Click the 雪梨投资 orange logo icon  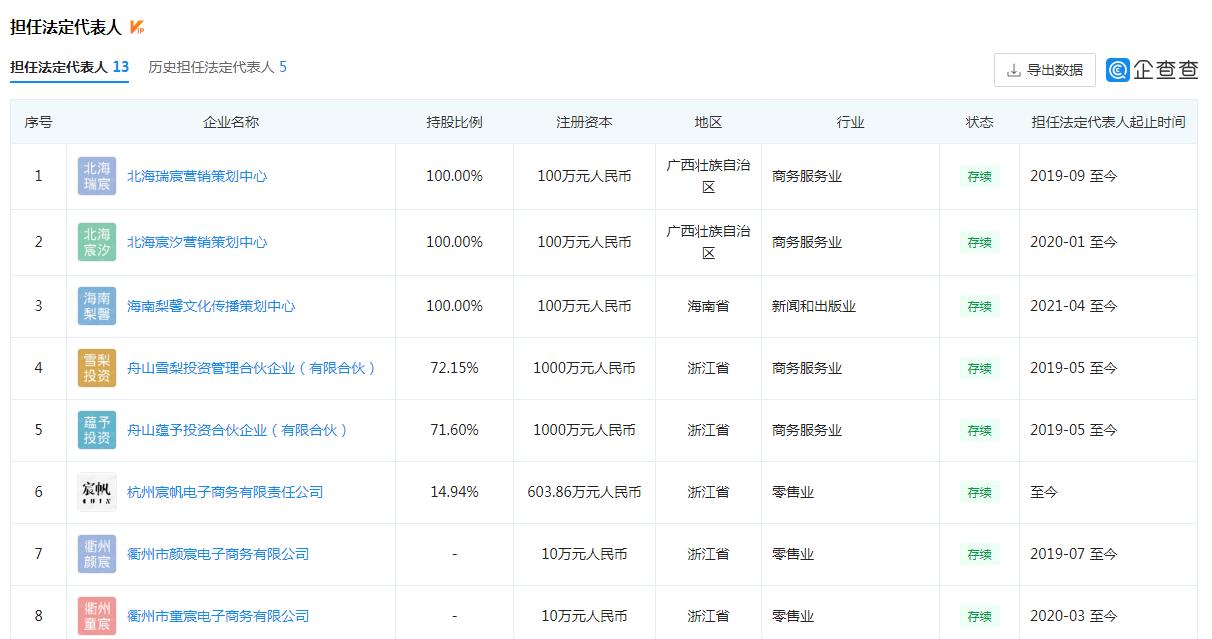coord(97,368)
